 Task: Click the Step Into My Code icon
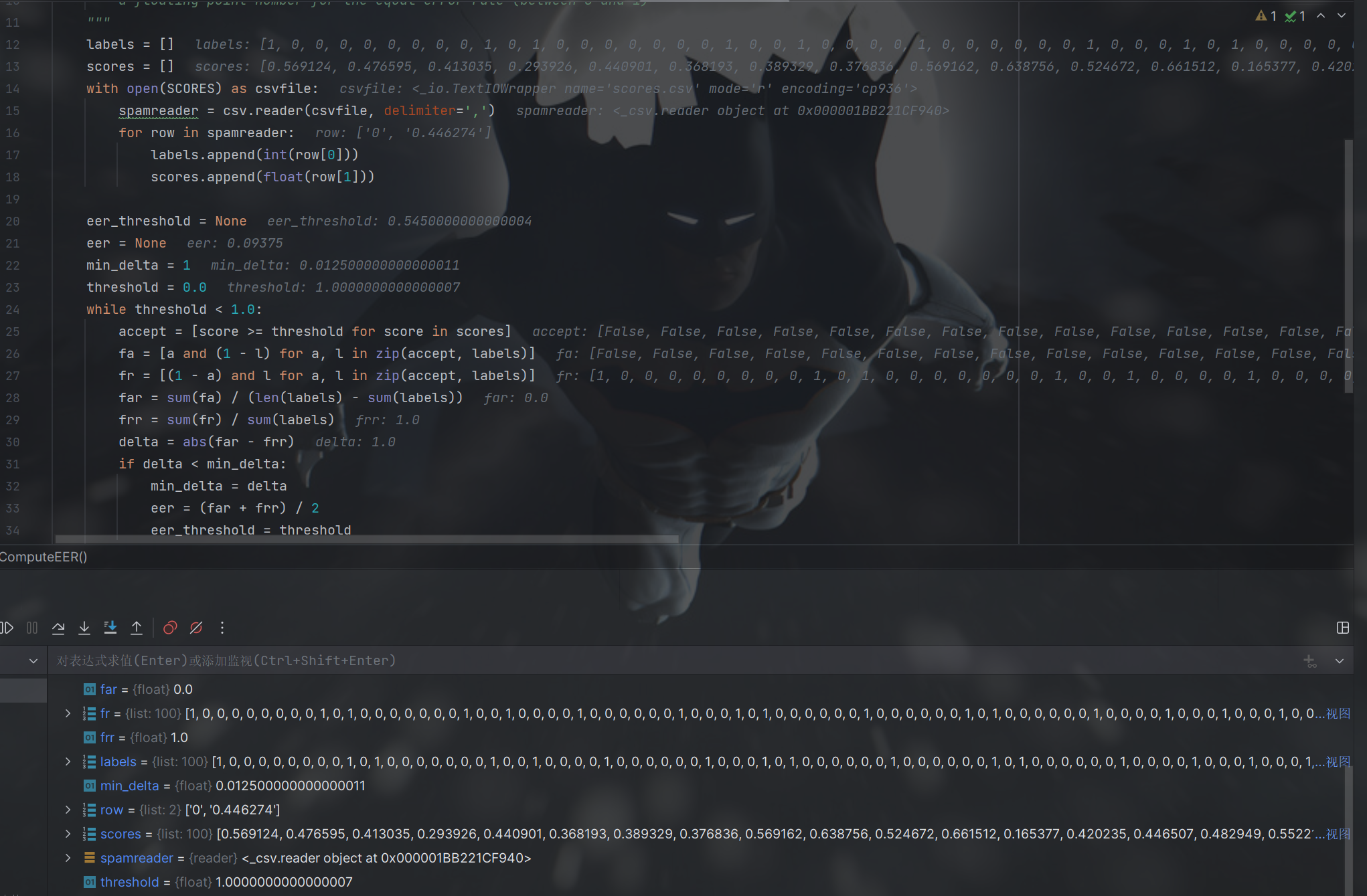pyautogui.click(x=110, y=628)
